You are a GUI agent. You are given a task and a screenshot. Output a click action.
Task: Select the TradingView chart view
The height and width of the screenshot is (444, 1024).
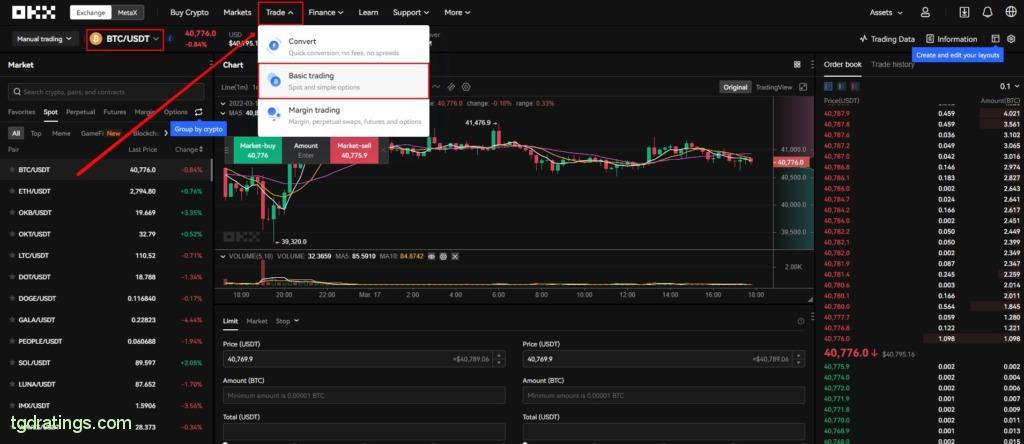click(x=773, y=87)
